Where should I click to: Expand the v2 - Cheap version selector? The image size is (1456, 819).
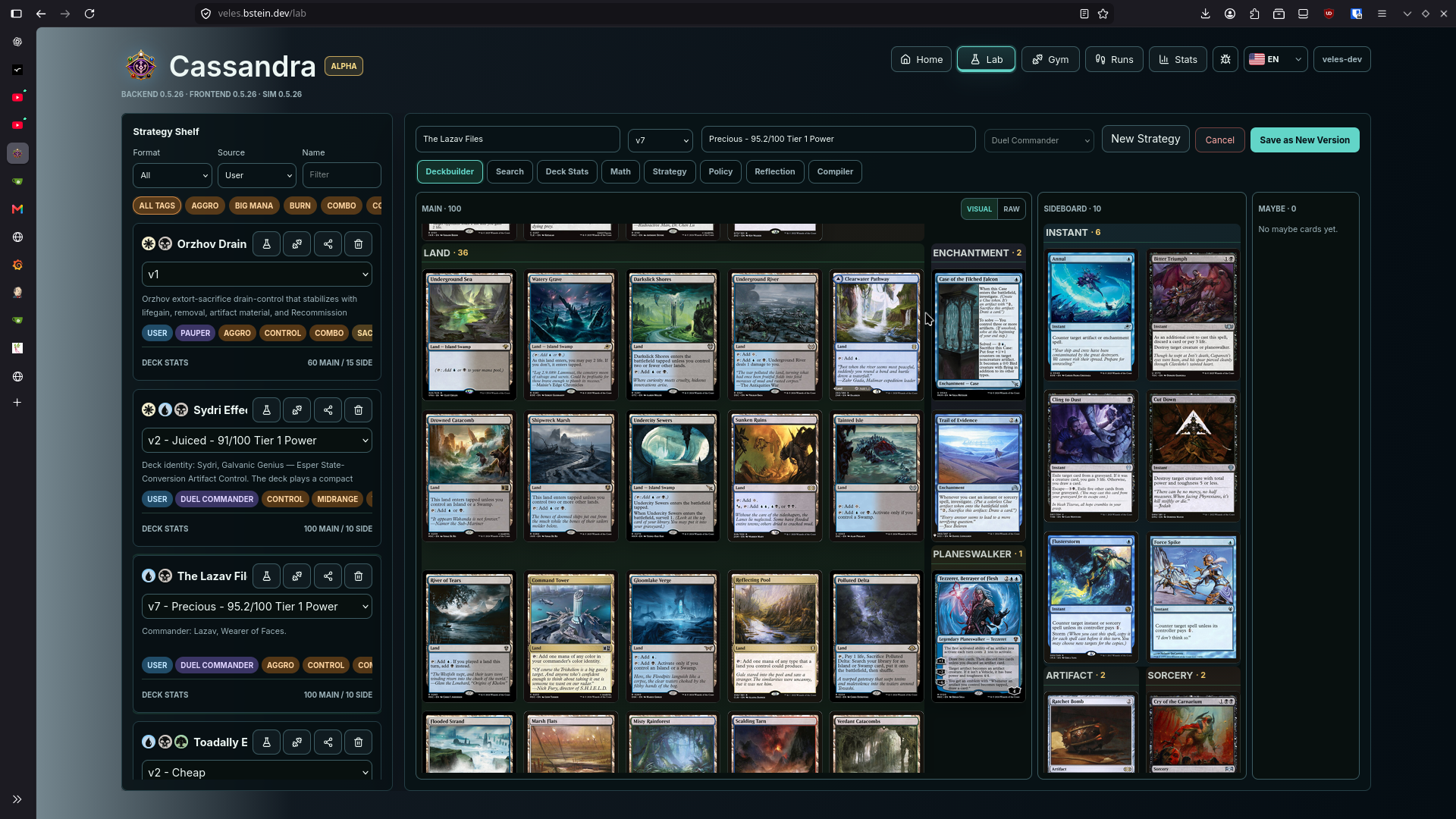(x=257, y=771)
